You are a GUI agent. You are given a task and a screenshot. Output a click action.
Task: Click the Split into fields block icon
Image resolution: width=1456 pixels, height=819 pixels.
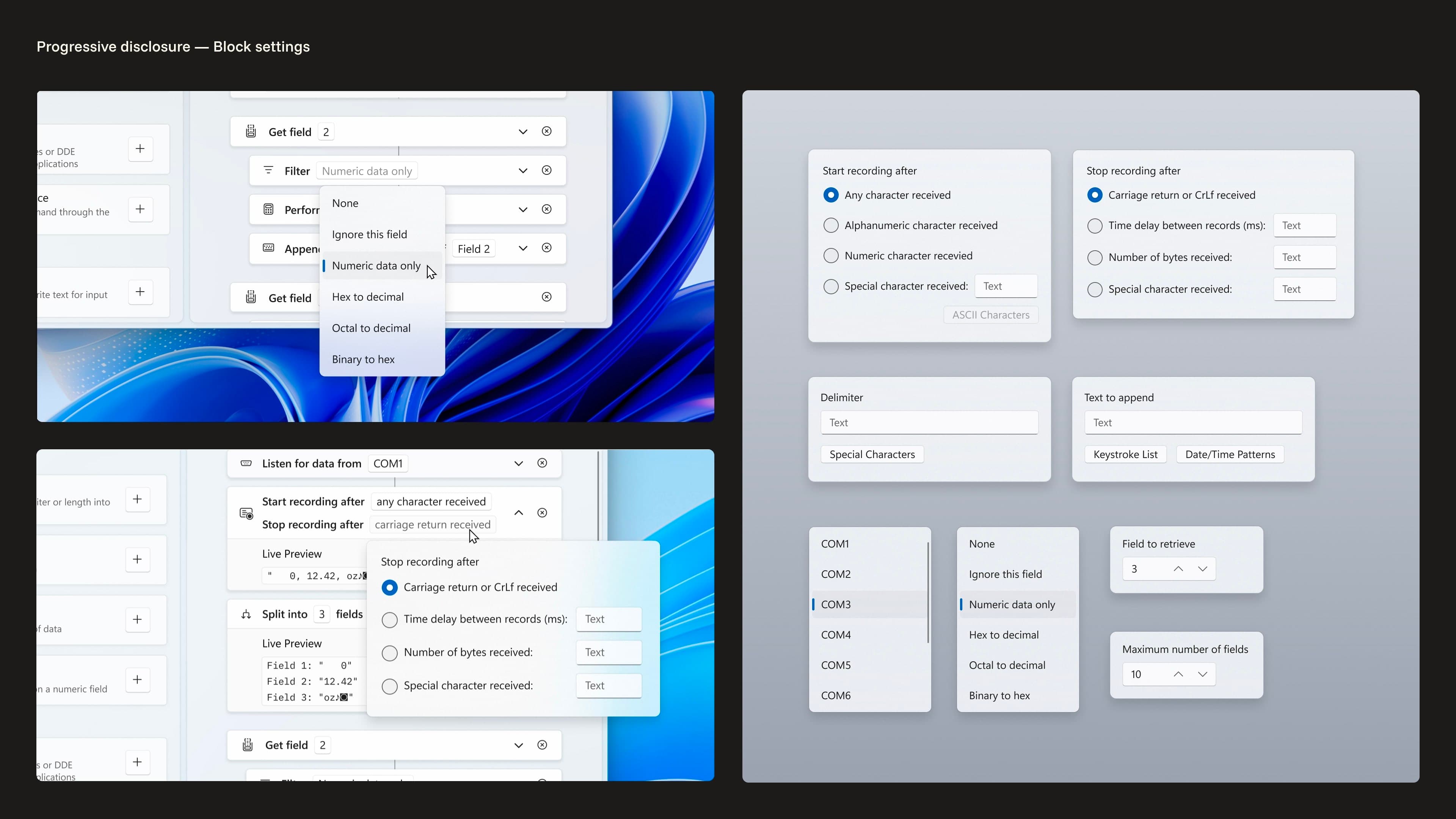246,614
